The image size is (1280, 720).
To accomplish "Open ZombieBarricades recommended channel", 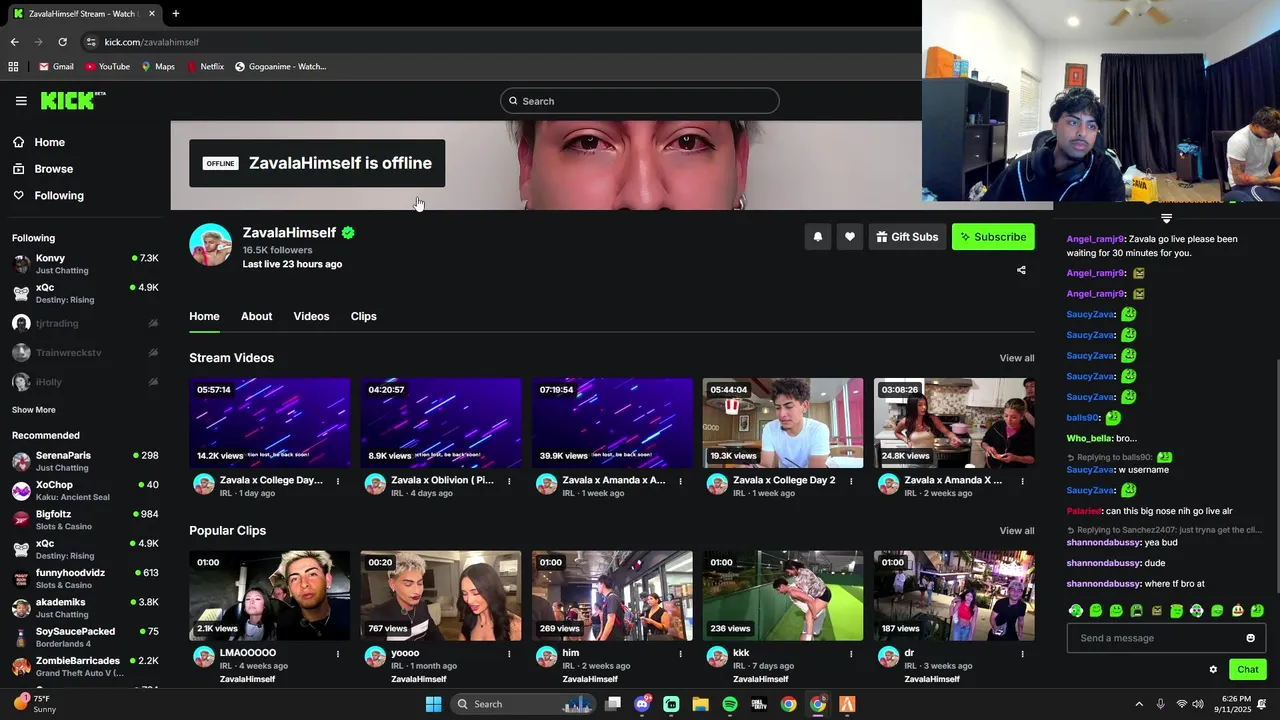I will click(x=85, y=666).
